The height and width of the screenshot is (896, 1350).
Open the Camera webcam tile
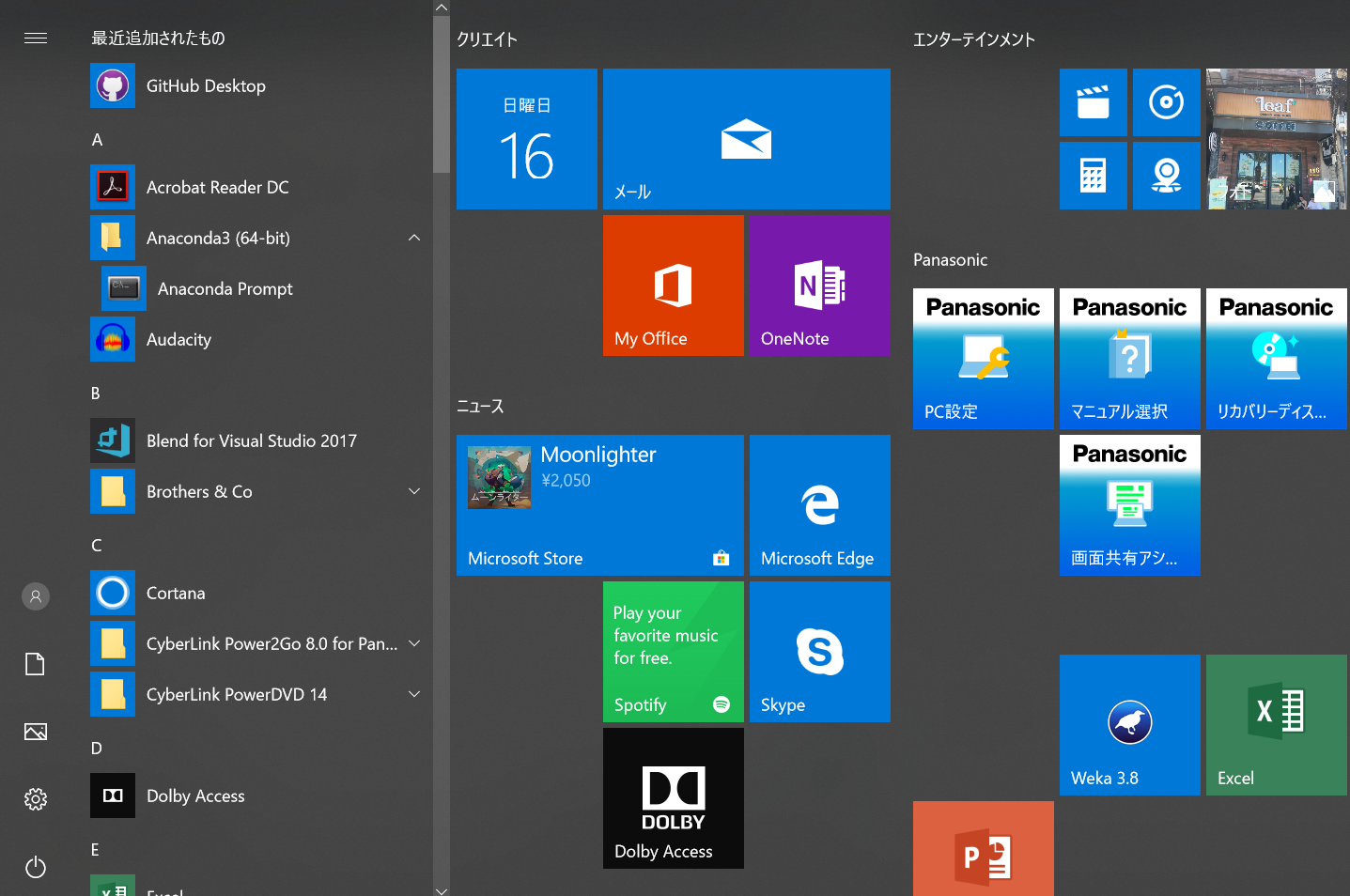click(1167, 176)
